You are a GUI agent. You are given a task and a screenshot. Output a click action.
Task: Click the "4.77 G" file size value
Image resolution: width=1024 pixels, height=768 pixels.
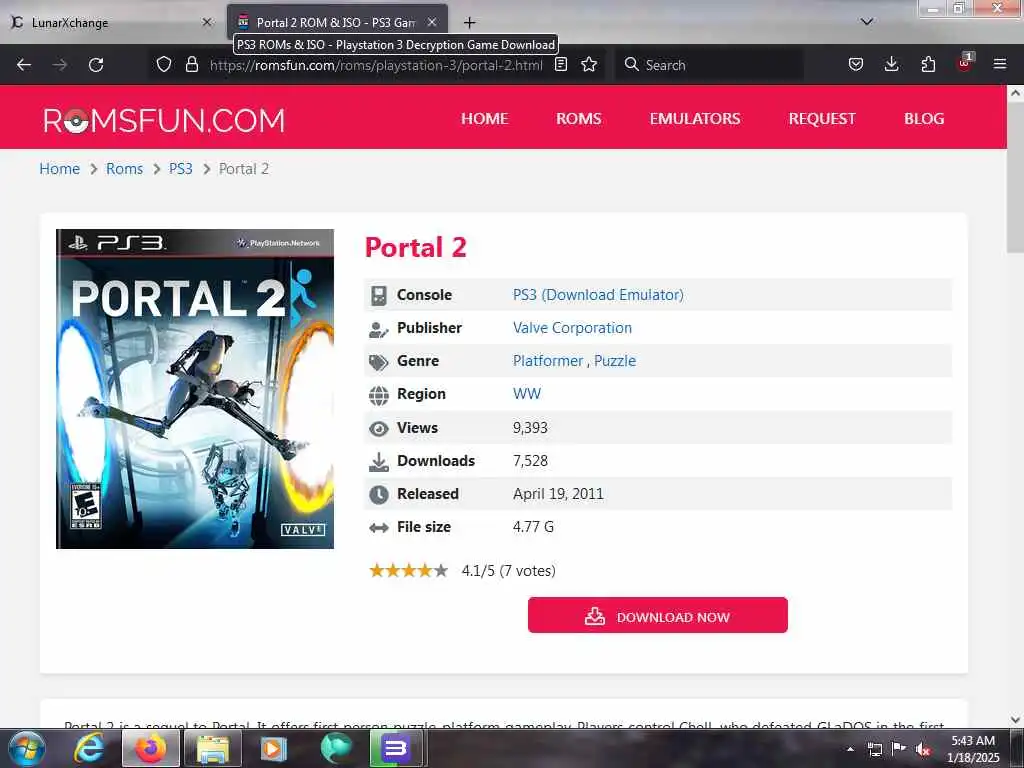pos(533,527)
